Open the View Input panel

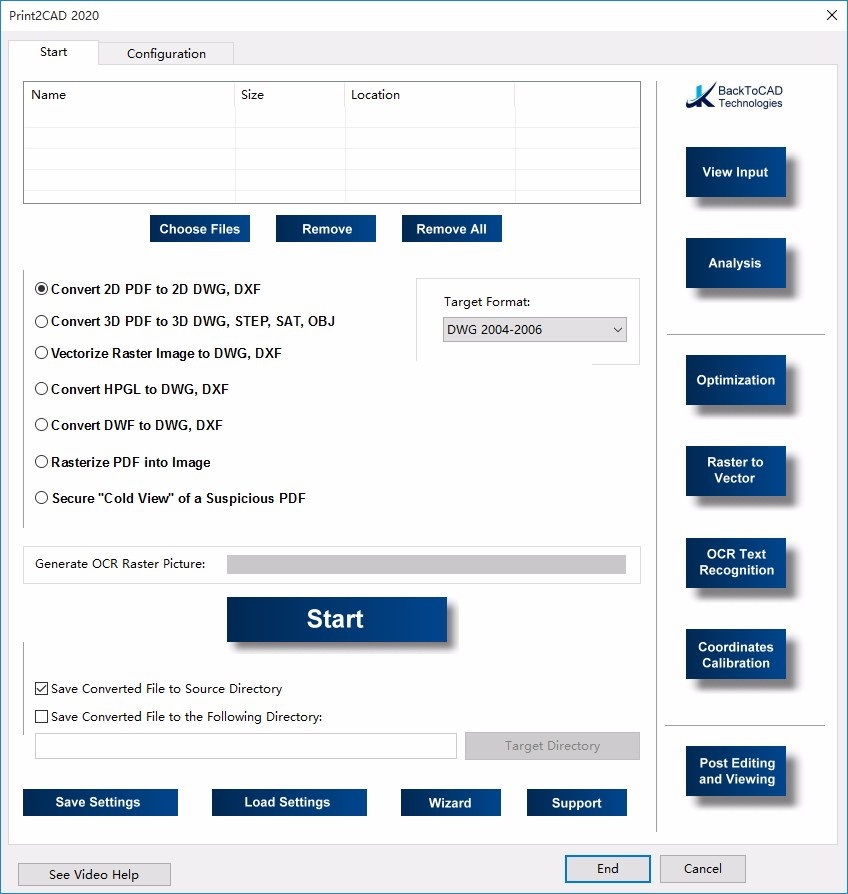[x=735, y=172]
